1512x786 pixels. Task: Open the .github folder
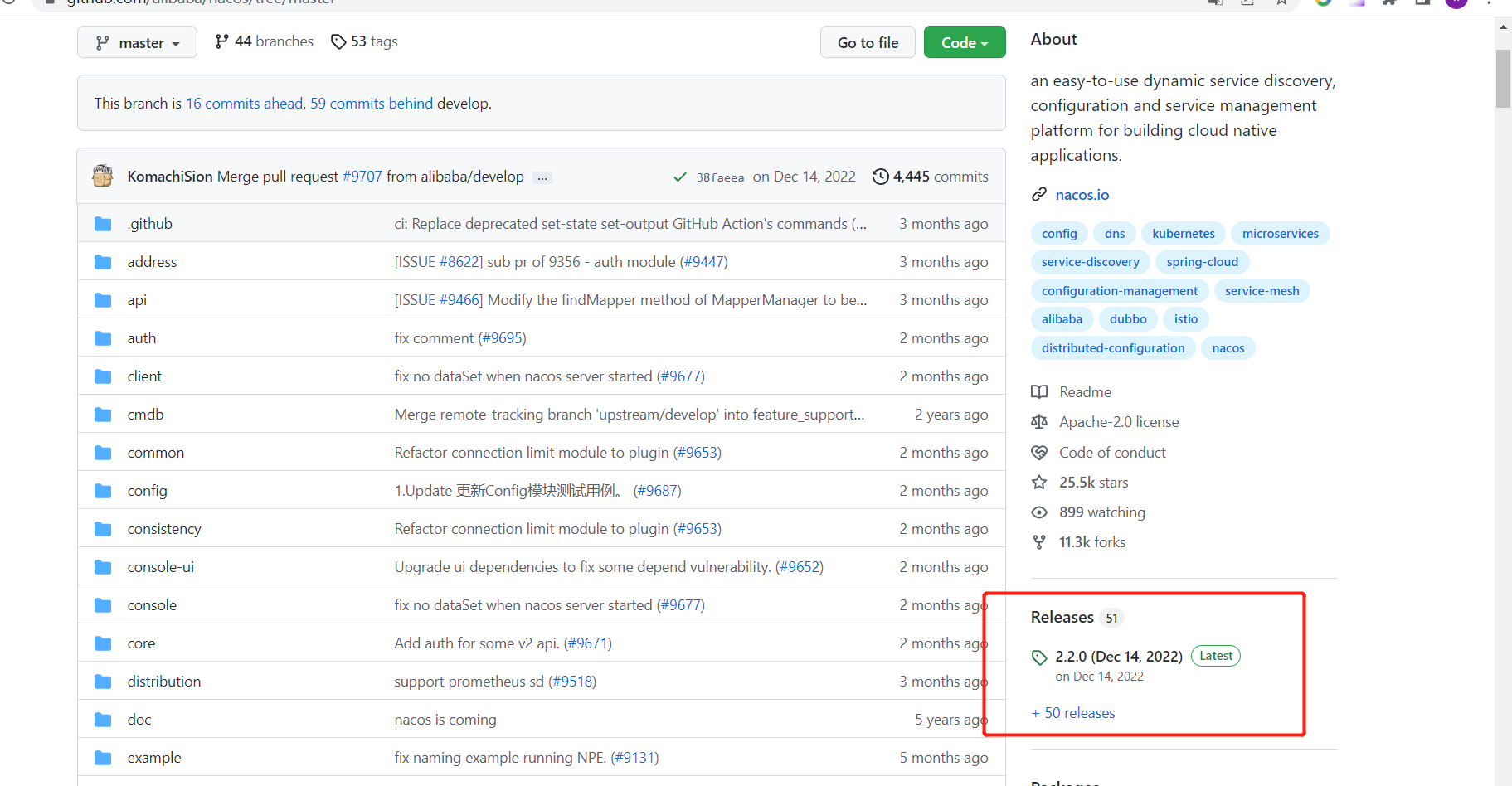pos(150,224)
